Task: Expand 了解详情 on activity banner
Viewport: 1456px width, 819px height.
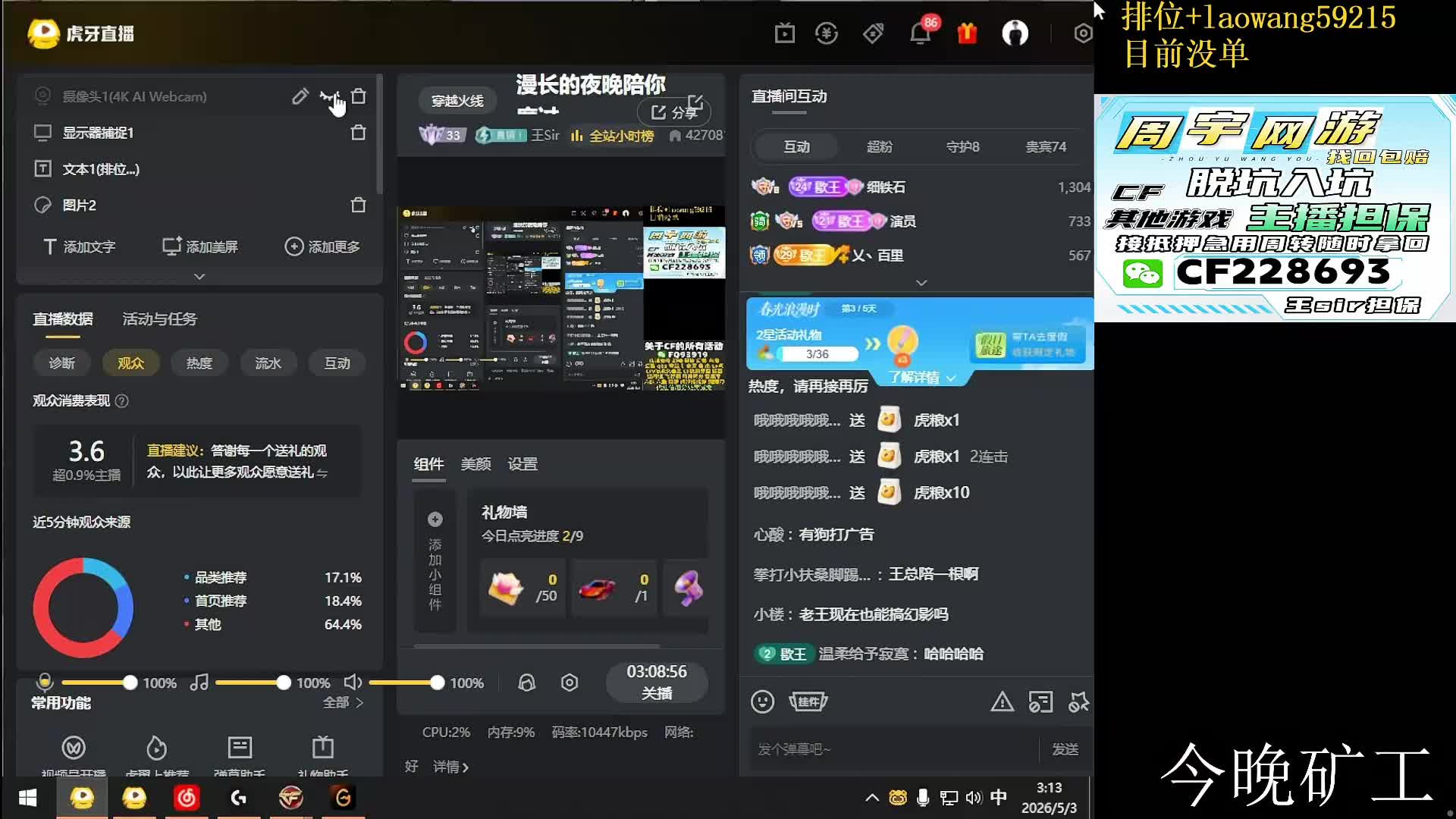Action: [922, 377]
